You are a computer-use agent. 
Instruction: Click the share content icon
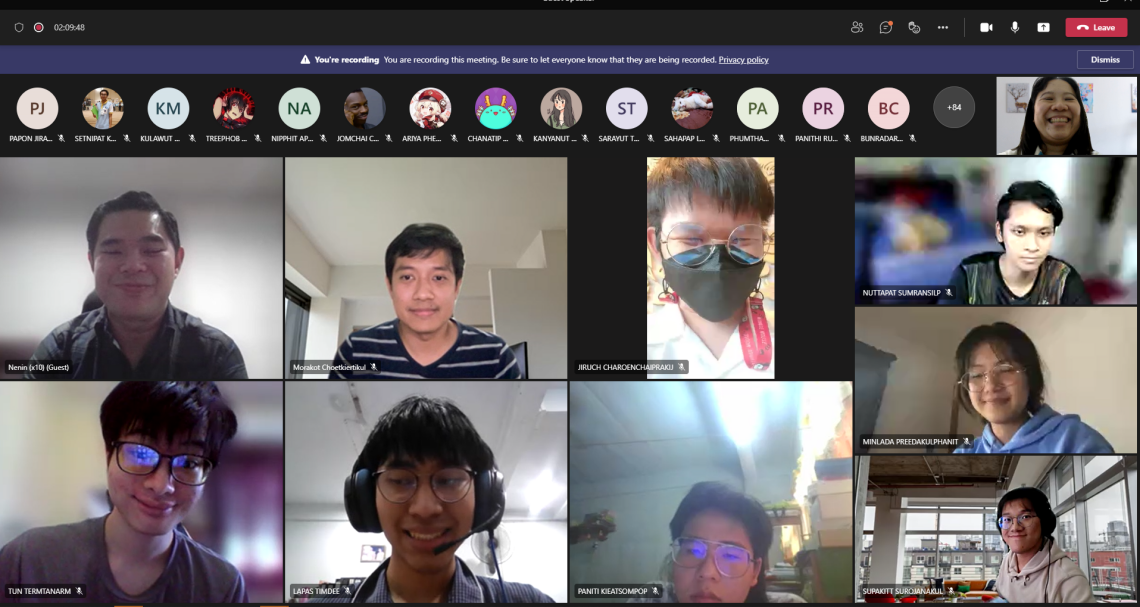pyautogui.click(x=1043, y=27)
